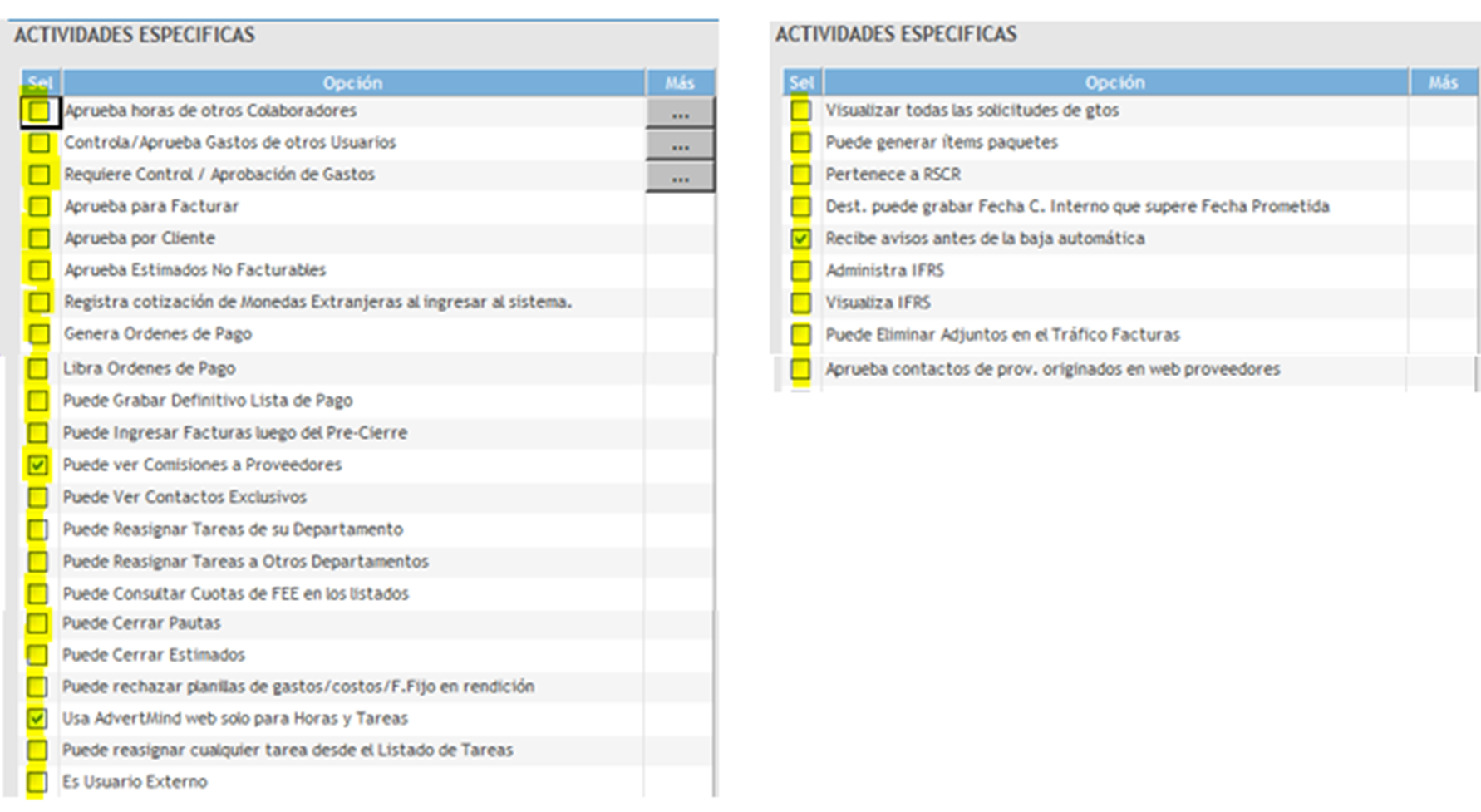1481x812 pixels.
Task: Select row text 'Libra Ordenes de Pago'
Action: pos(150,368)
